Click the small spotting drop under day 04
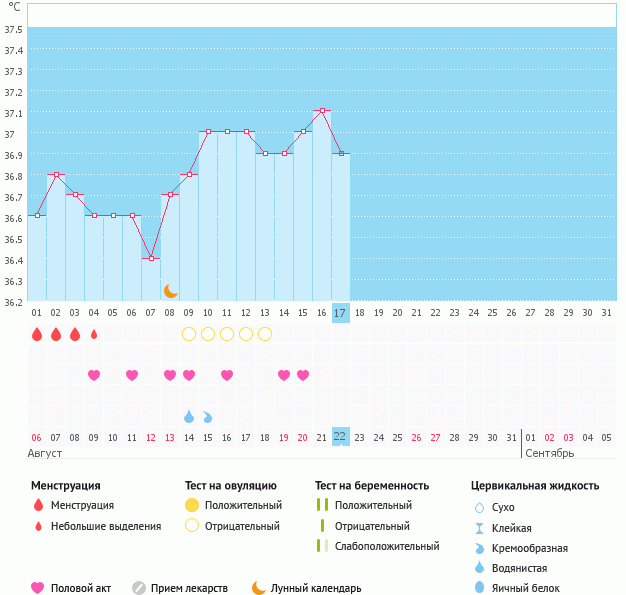The width and height of the screenshot is (626, 595). (x=94, y=334)
